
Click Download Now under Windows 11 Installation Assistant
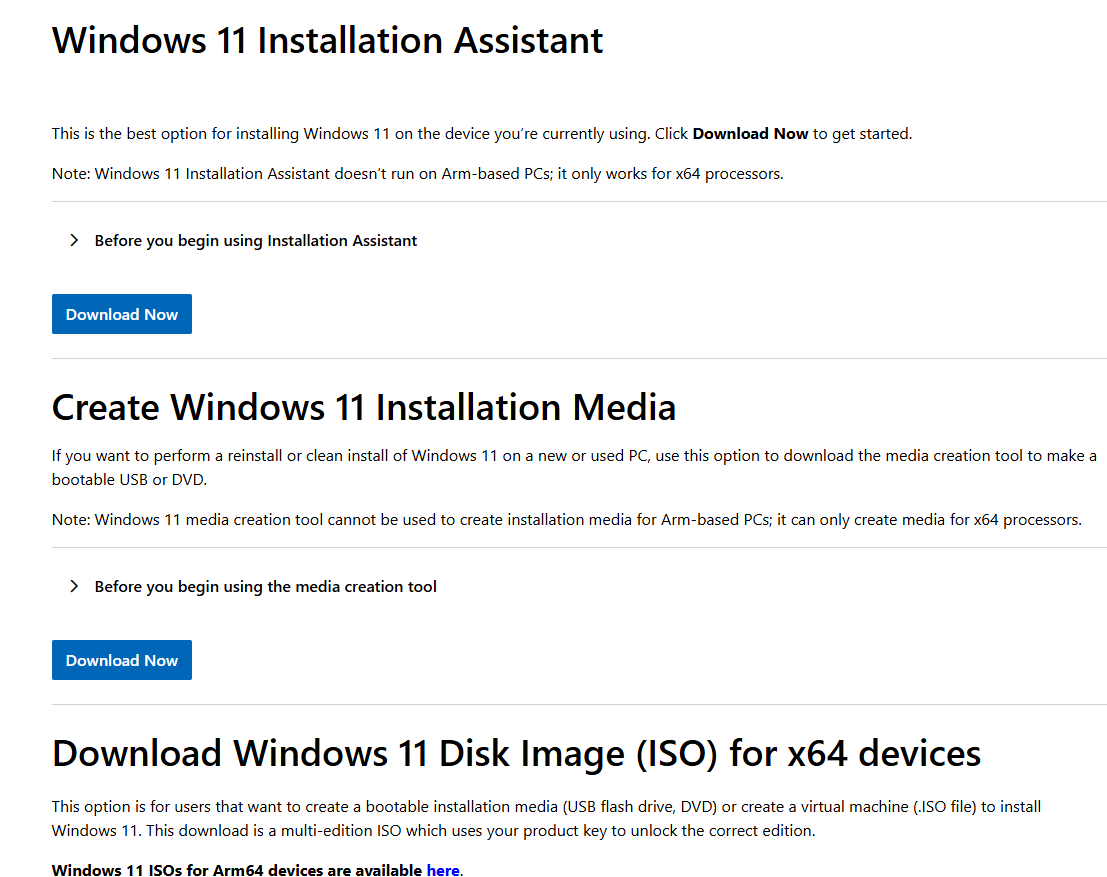[121, 313]
